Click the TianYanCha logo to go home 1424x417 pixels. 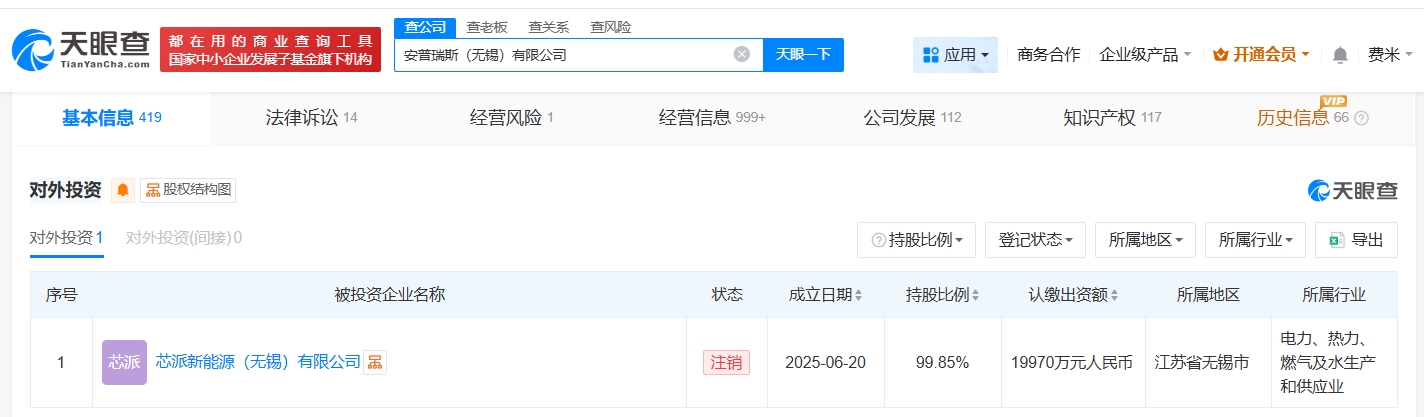[80, 50]
